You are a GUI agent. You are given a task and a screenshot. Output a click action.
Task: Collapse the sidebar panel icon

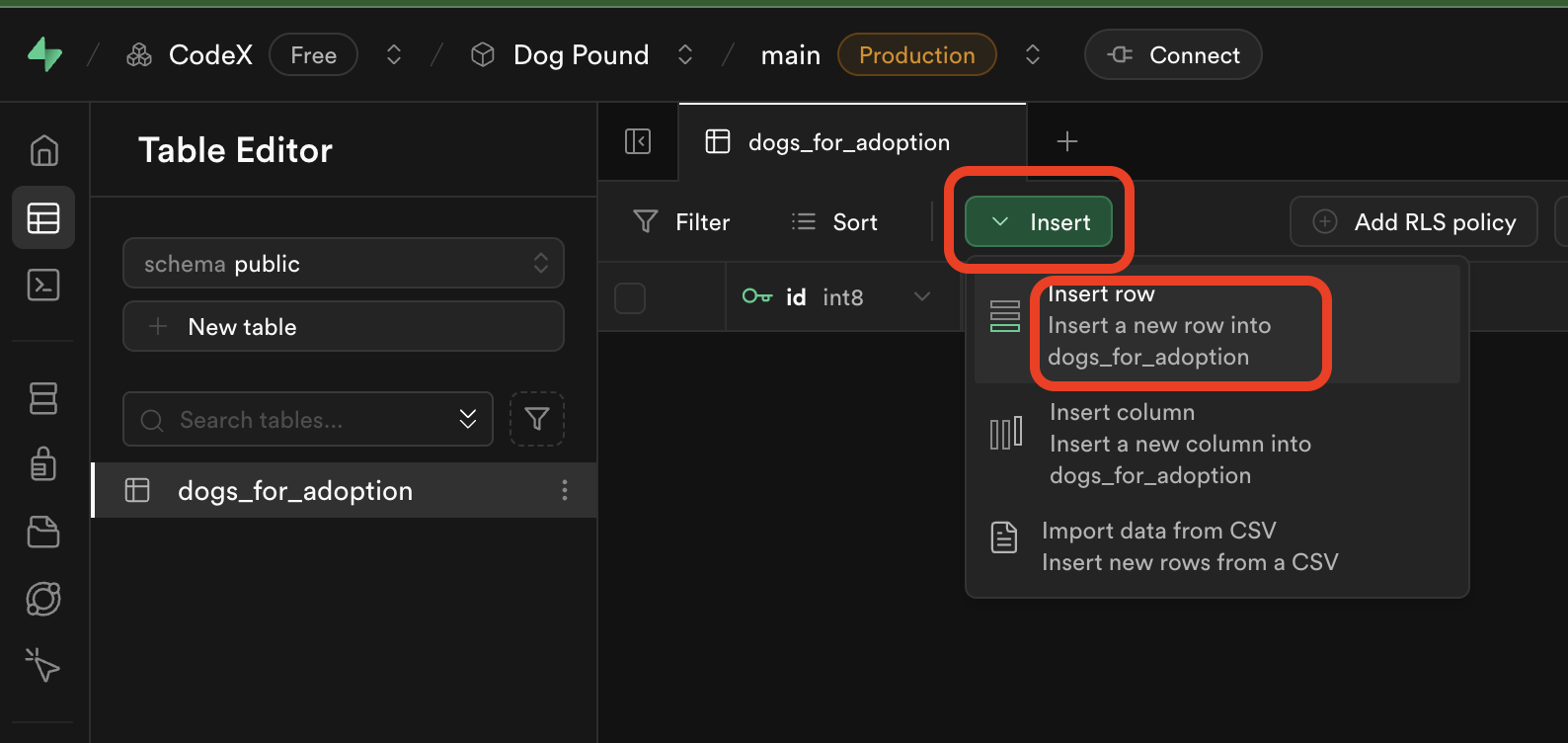(x=638, y=141)
